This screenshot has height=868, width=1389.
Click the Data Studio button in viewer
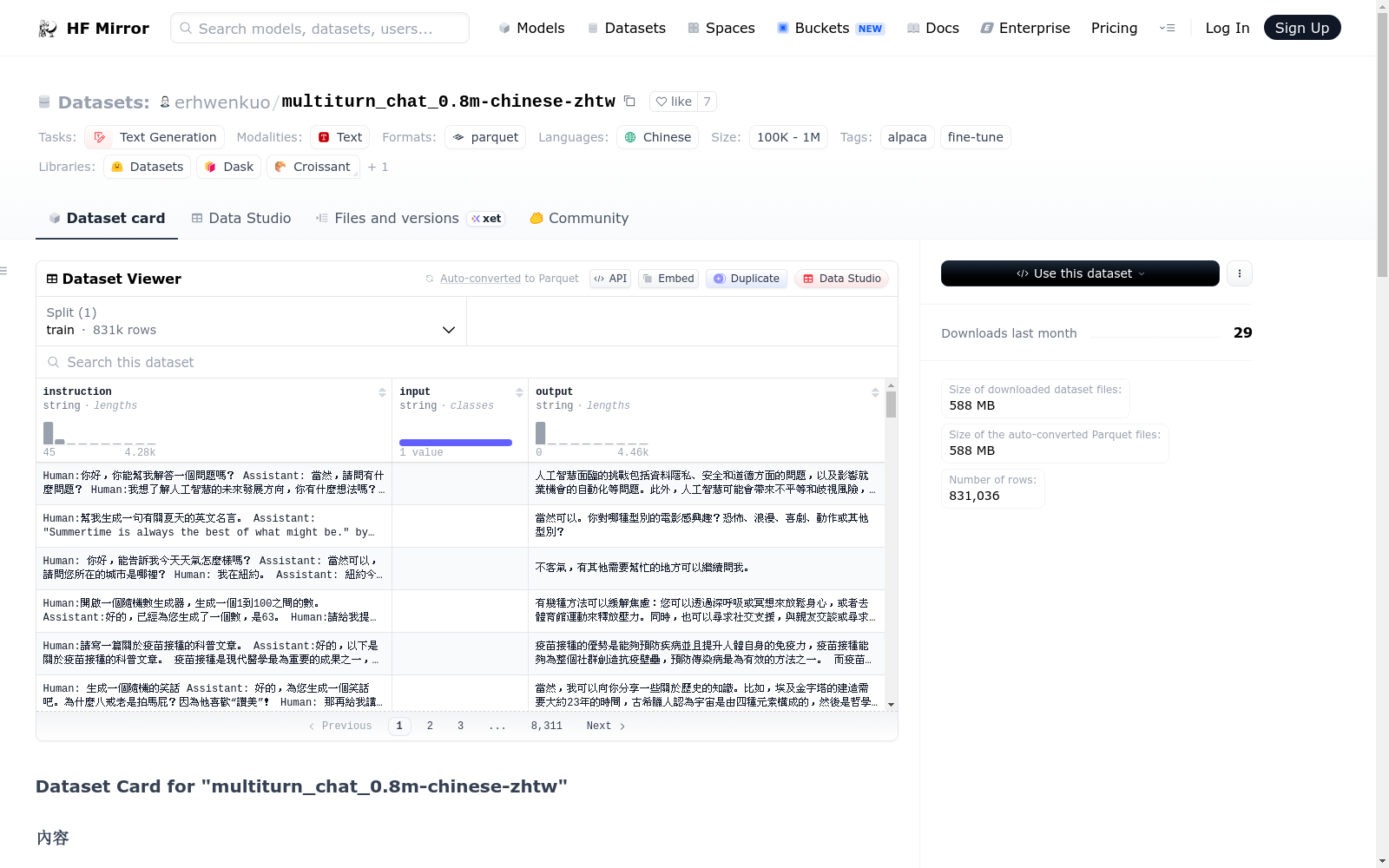coord(841,279)
